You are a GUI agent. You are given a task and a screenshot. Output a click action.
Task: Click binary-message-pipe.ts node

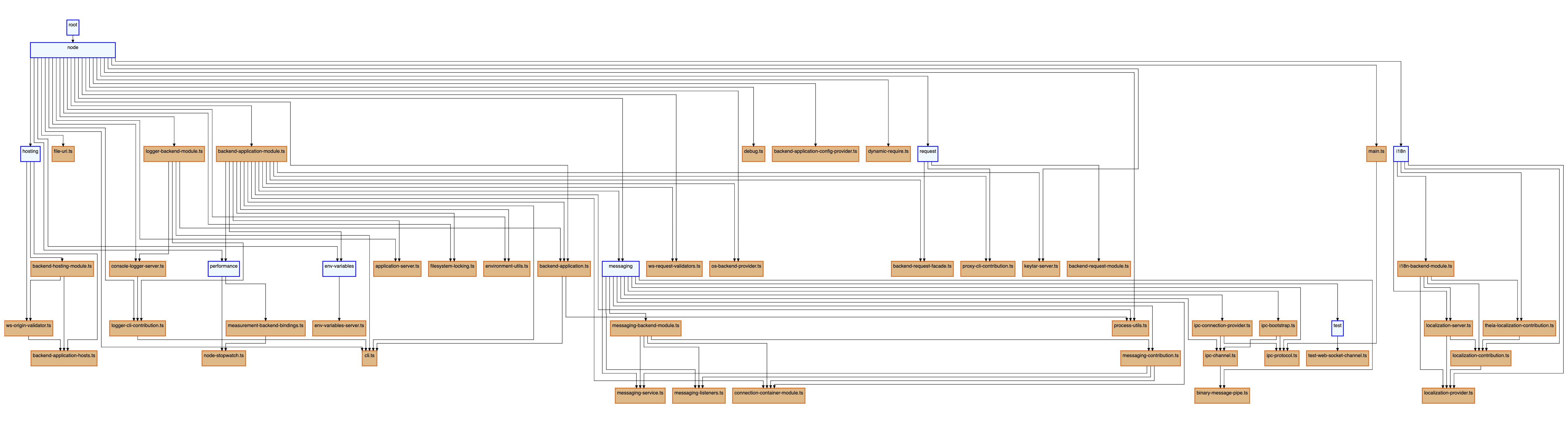point(1222,395)
